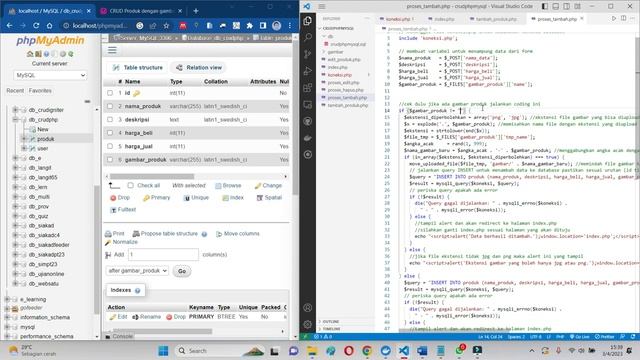Image resolution: width=640 pixels, height=360 pixels.
Task: Click Run file play icon in editor
Action: [613, 18]
